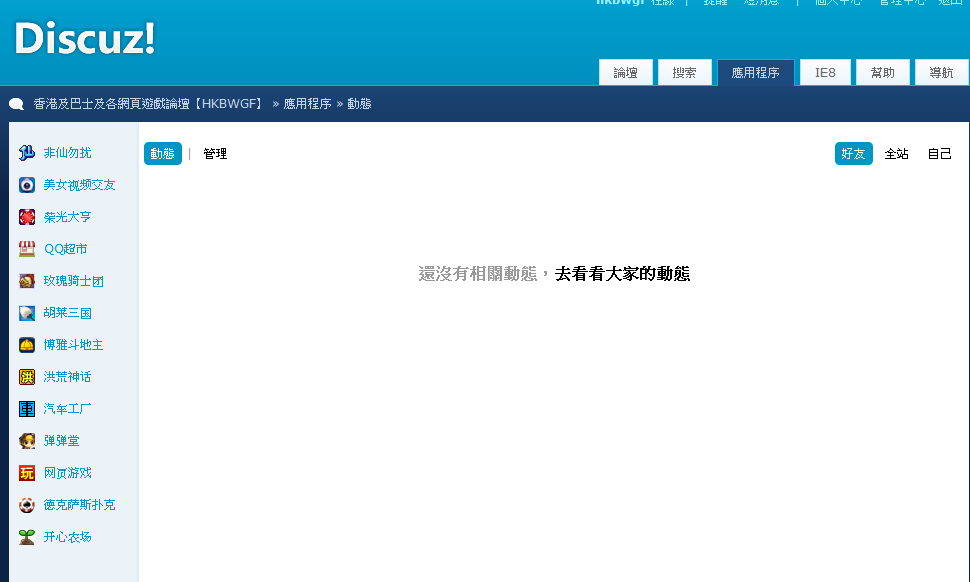This screenshot has height=582, width=970.
Task: Open the 开心农场 sprout icon
Action: pos(27,537)
